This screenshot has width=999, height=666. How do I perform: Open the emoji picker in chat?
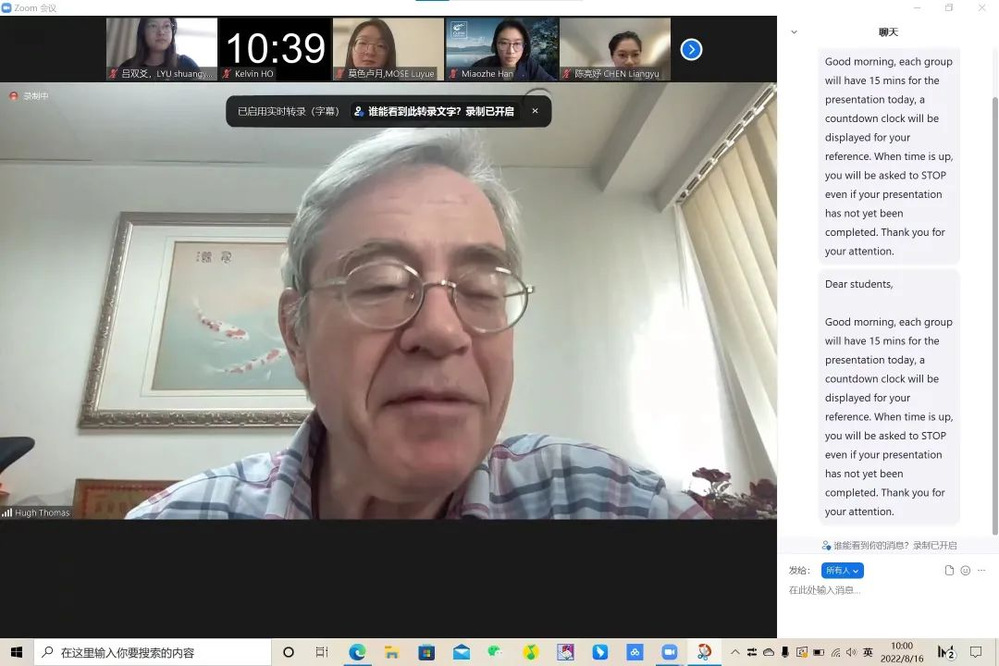click(x=965, y=570)
